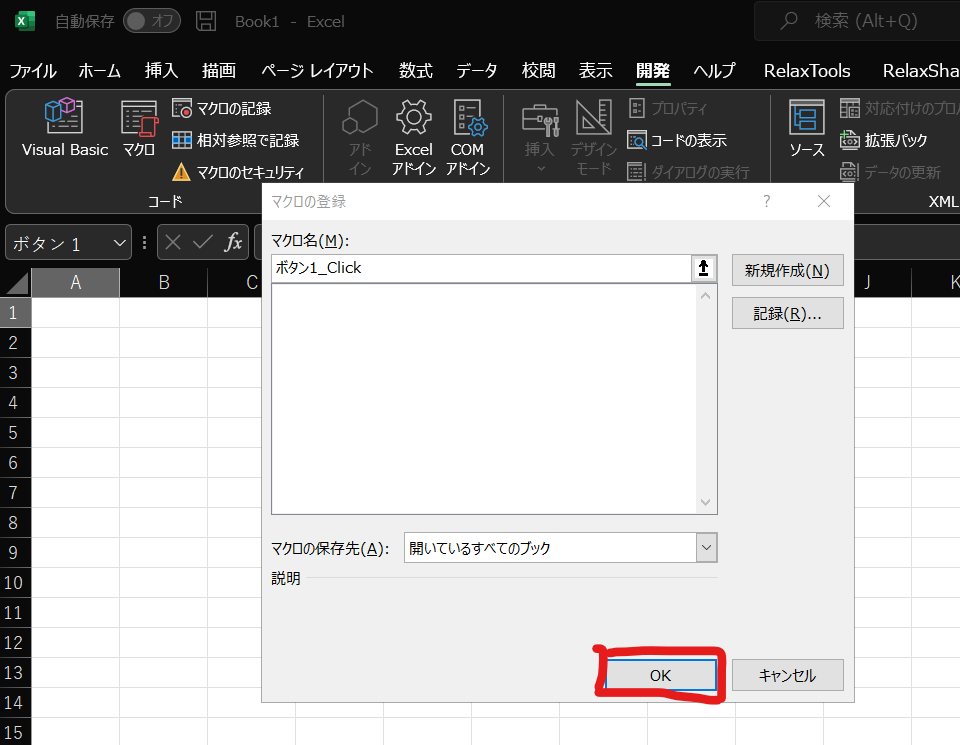Click the New macro button

(787, 270)
